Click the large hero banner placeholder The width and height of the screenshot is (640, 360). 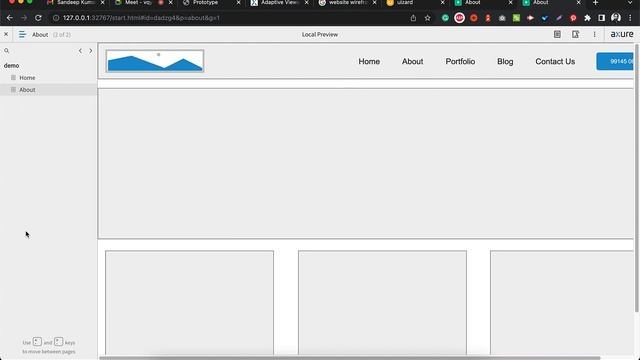pyautogui.click(x=366, y=163)
